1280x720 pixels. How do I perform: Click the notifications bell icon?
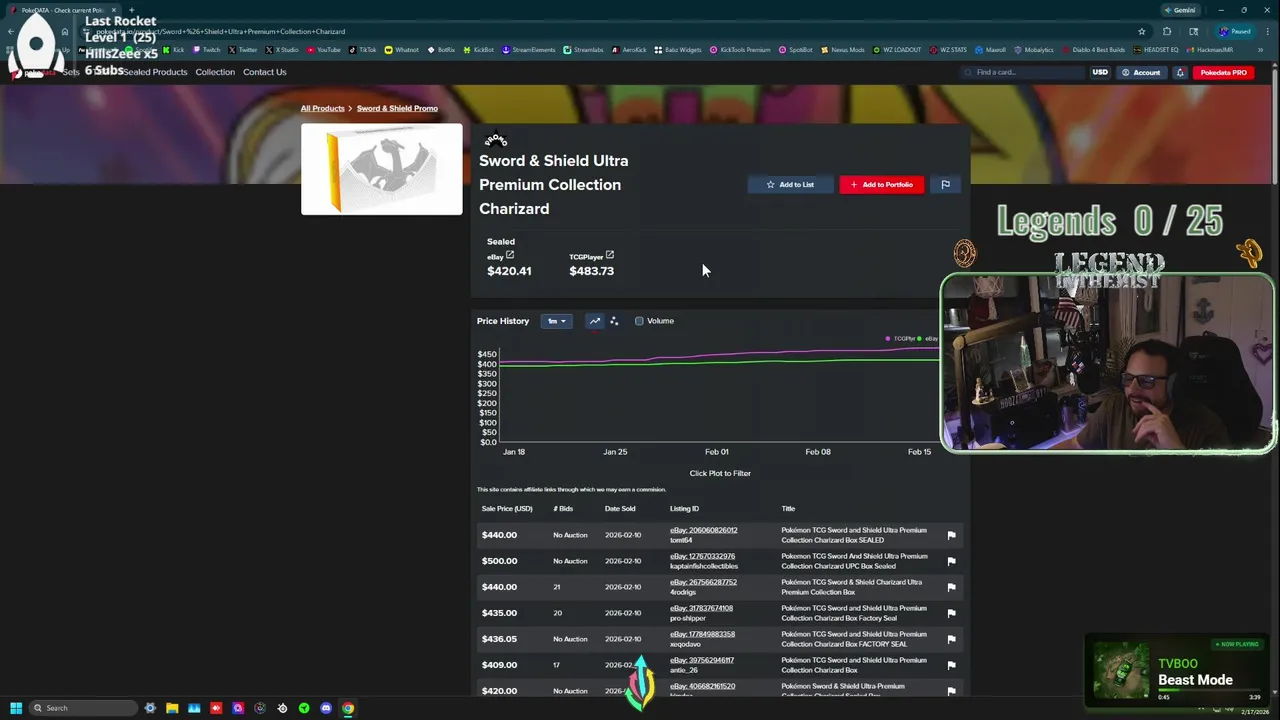click(1180, 72)
